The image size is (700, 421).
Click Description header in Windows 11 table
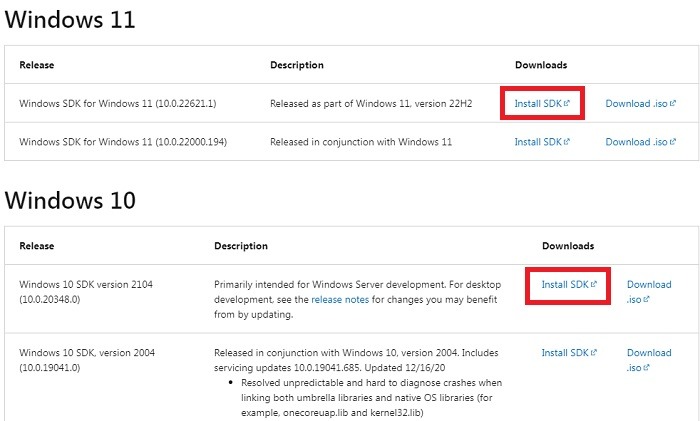[x=297, y=65]
